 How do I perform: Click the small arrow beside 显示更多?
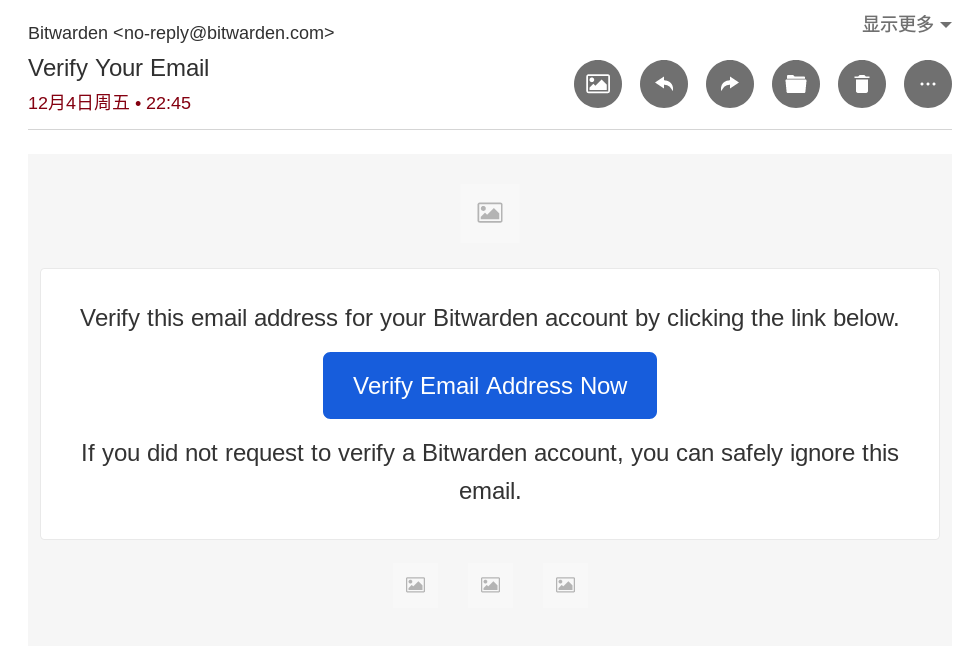[x=946, y=25]
